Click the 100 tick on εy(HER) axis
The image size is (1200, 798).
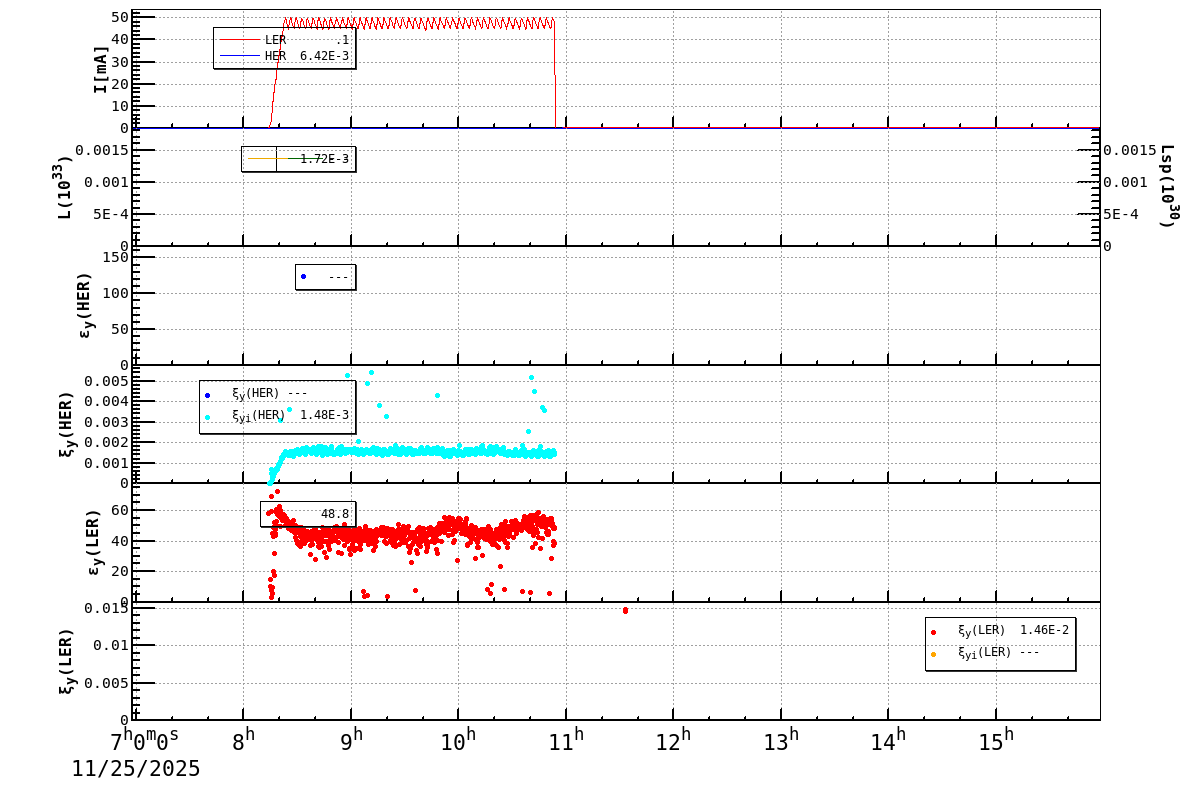pyautogui.click(x=115, y=293)
